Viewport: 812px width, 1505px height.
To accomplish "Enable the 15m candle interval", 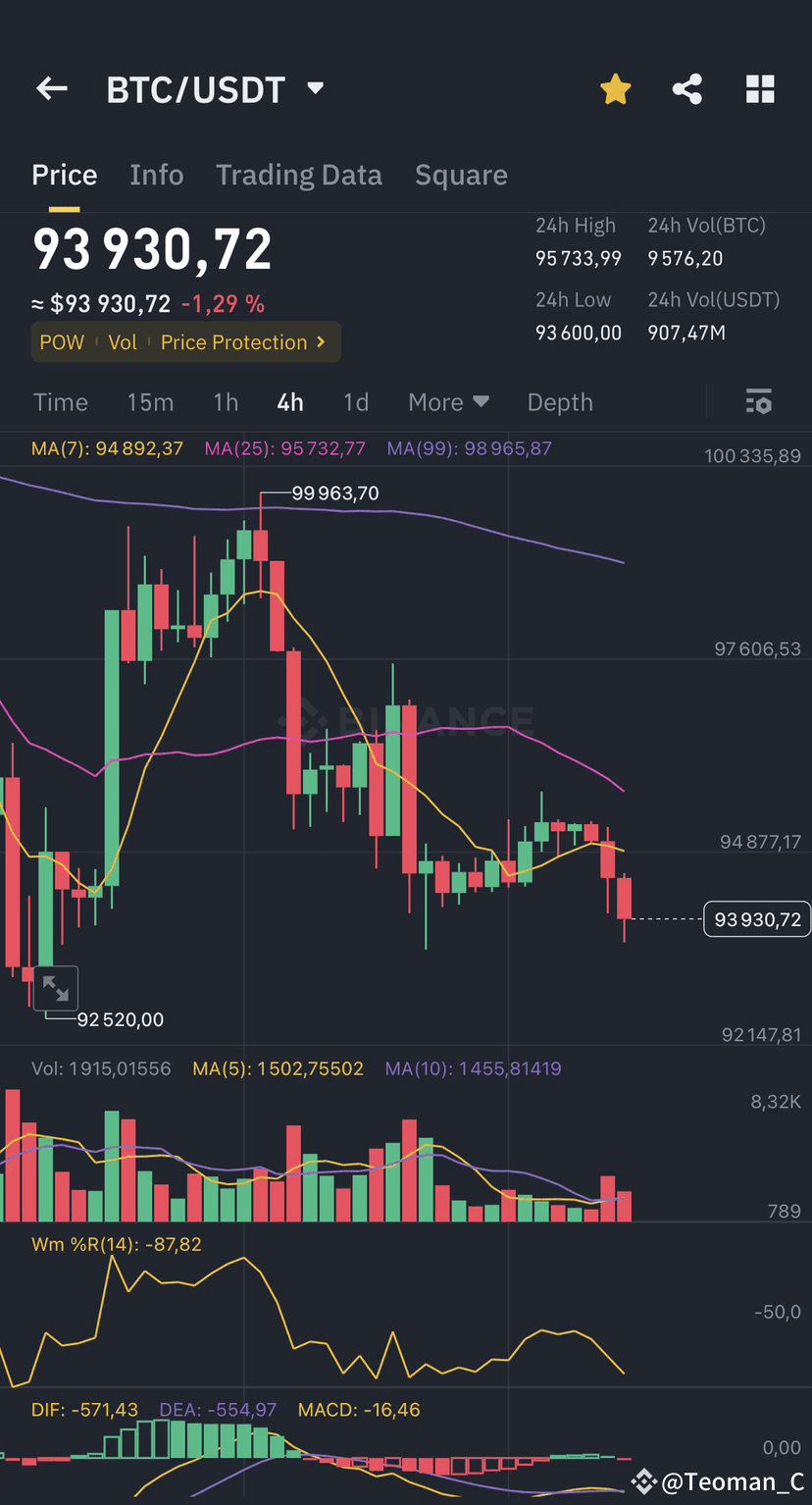I will pyautogui.click(x=150, y=401).
